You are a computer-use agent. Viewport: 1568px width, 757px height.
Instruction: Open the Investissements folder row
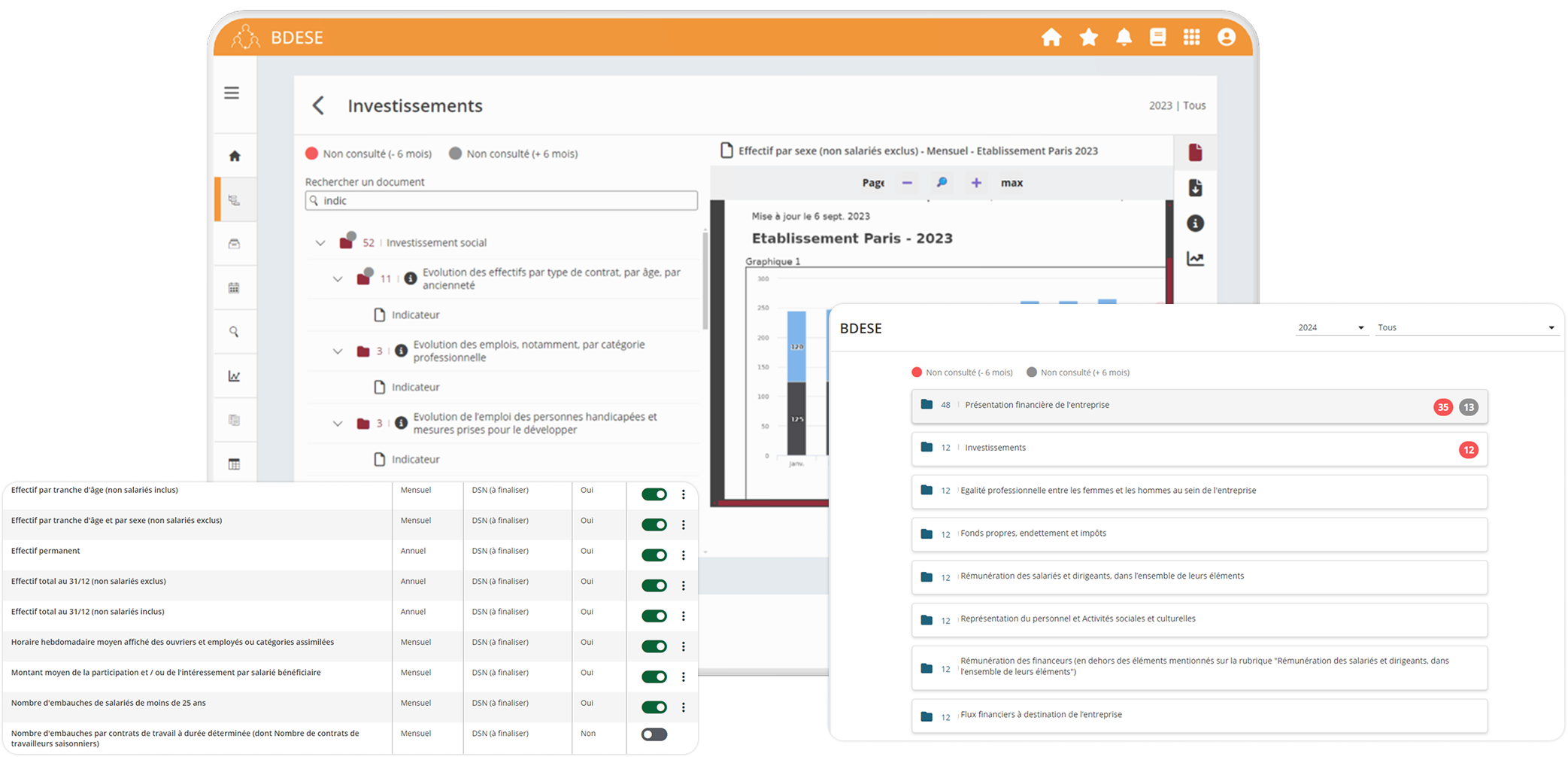[1199, 448]
